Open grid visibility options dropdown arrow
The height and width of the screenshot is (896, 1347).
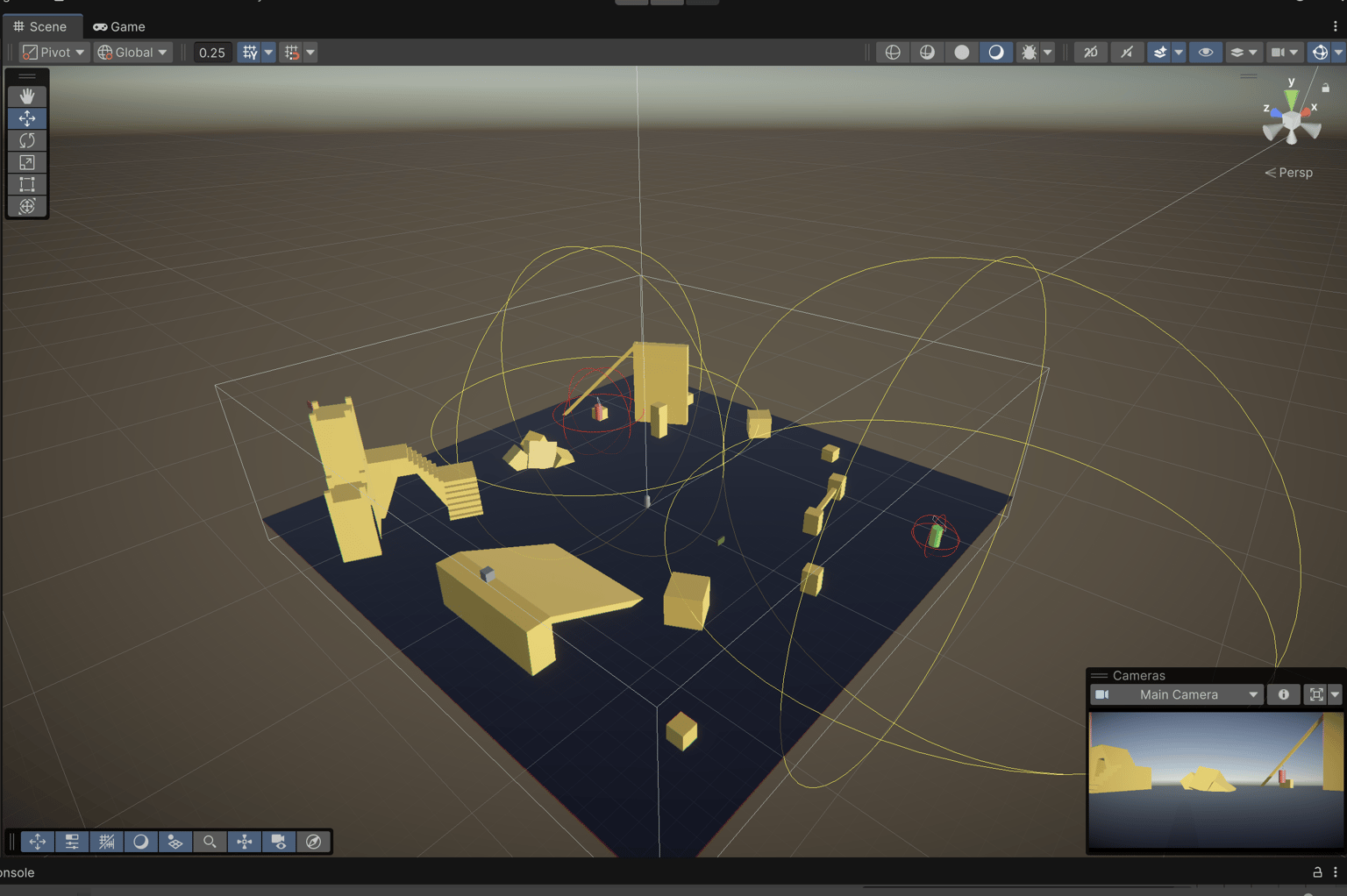tap(268, 53)
